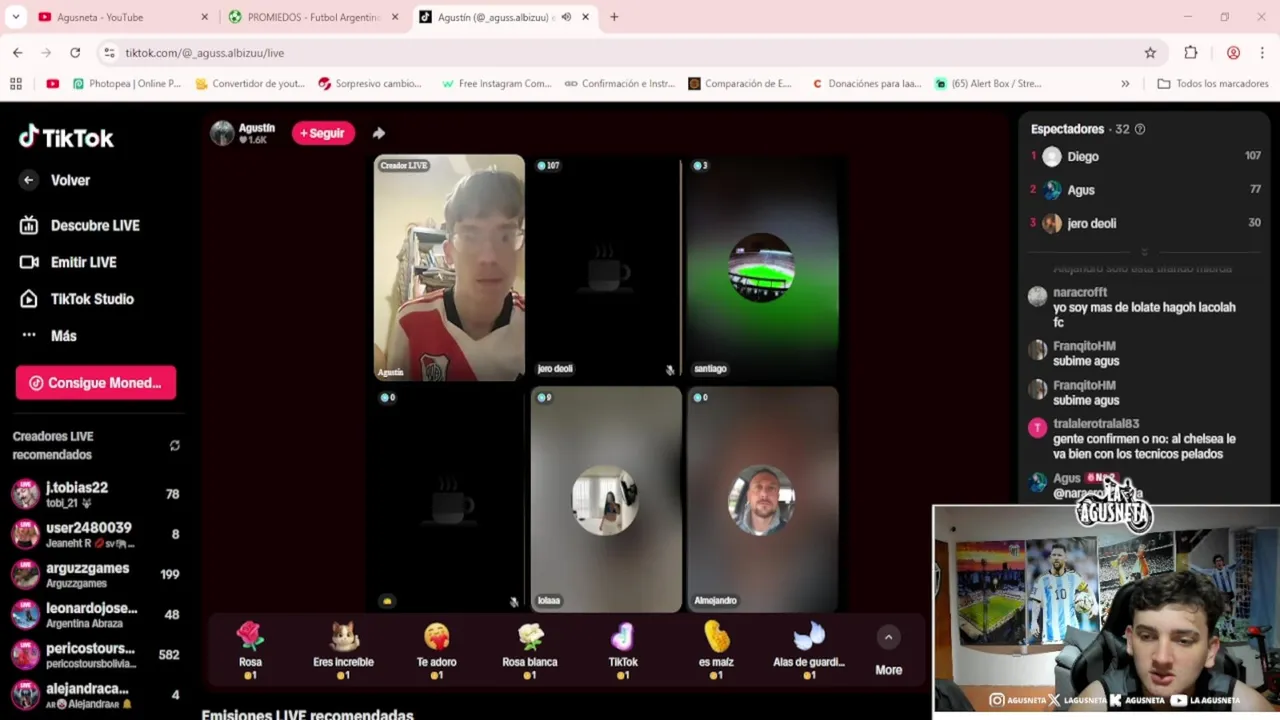Open user2480039 live stream

point(95,534)
